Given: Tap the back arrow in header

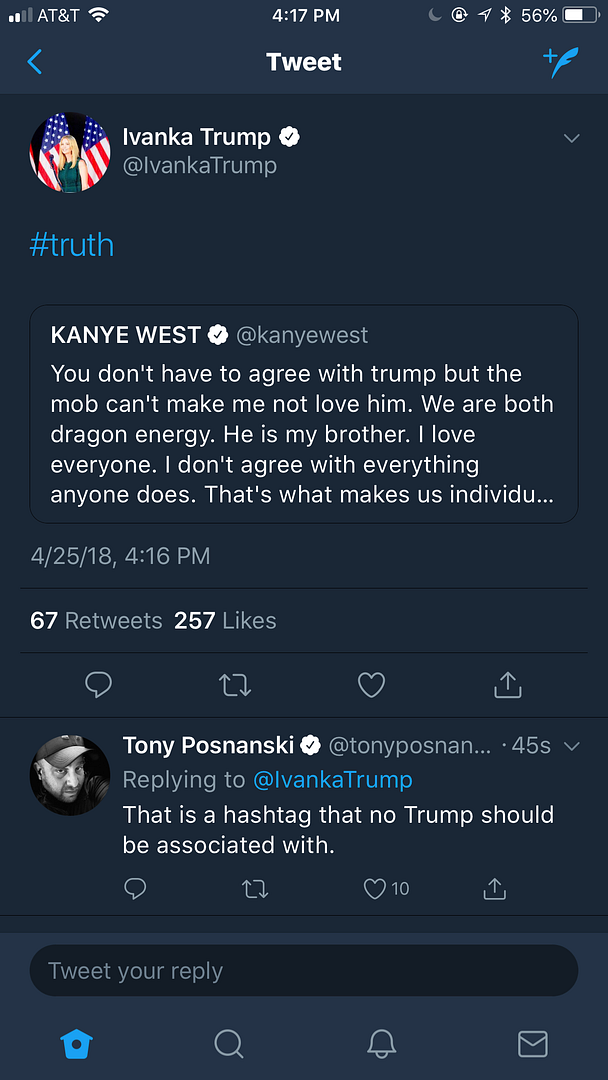Looking at the screenshot, I should click(35, 62).
